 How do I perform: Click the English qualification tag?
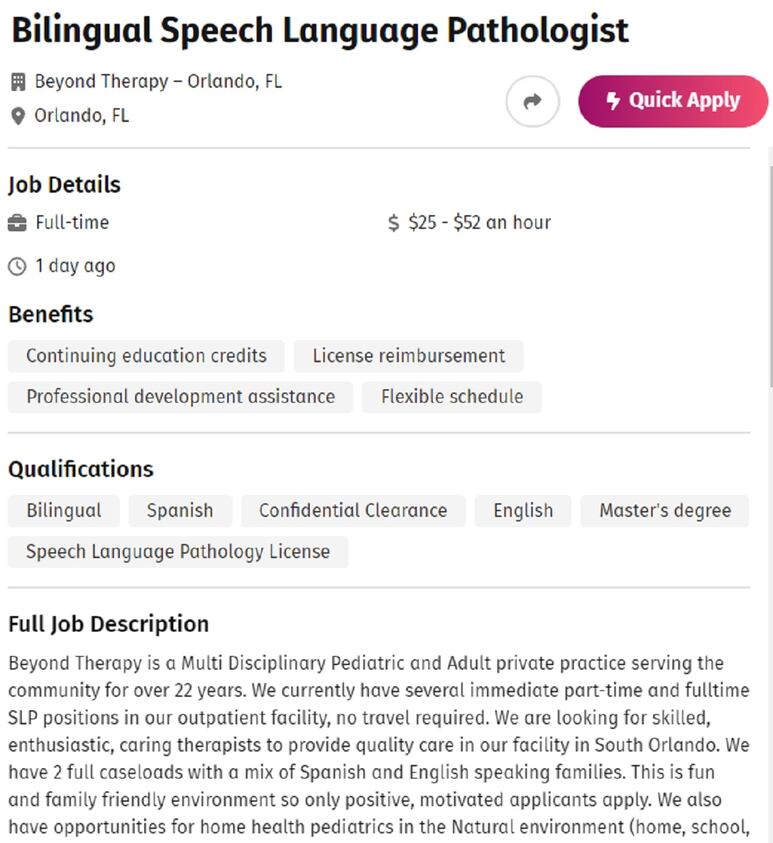point(523,511)
